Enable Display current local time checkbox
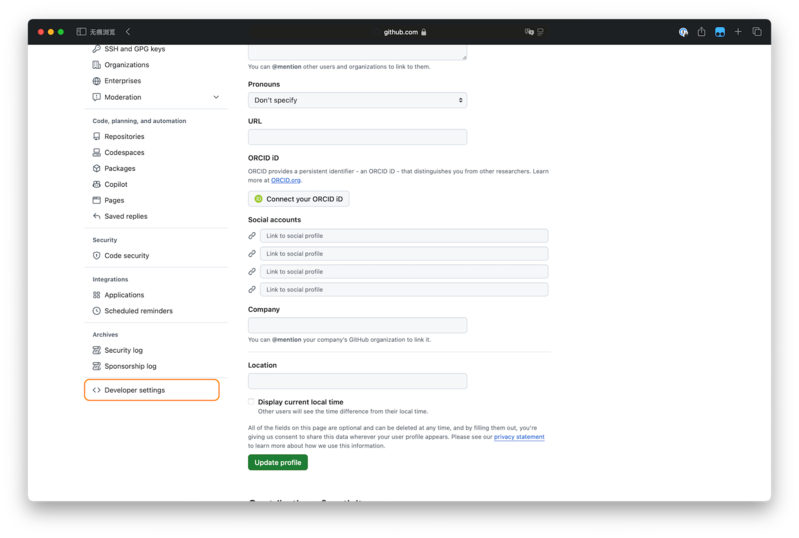 tap(251, 401)
